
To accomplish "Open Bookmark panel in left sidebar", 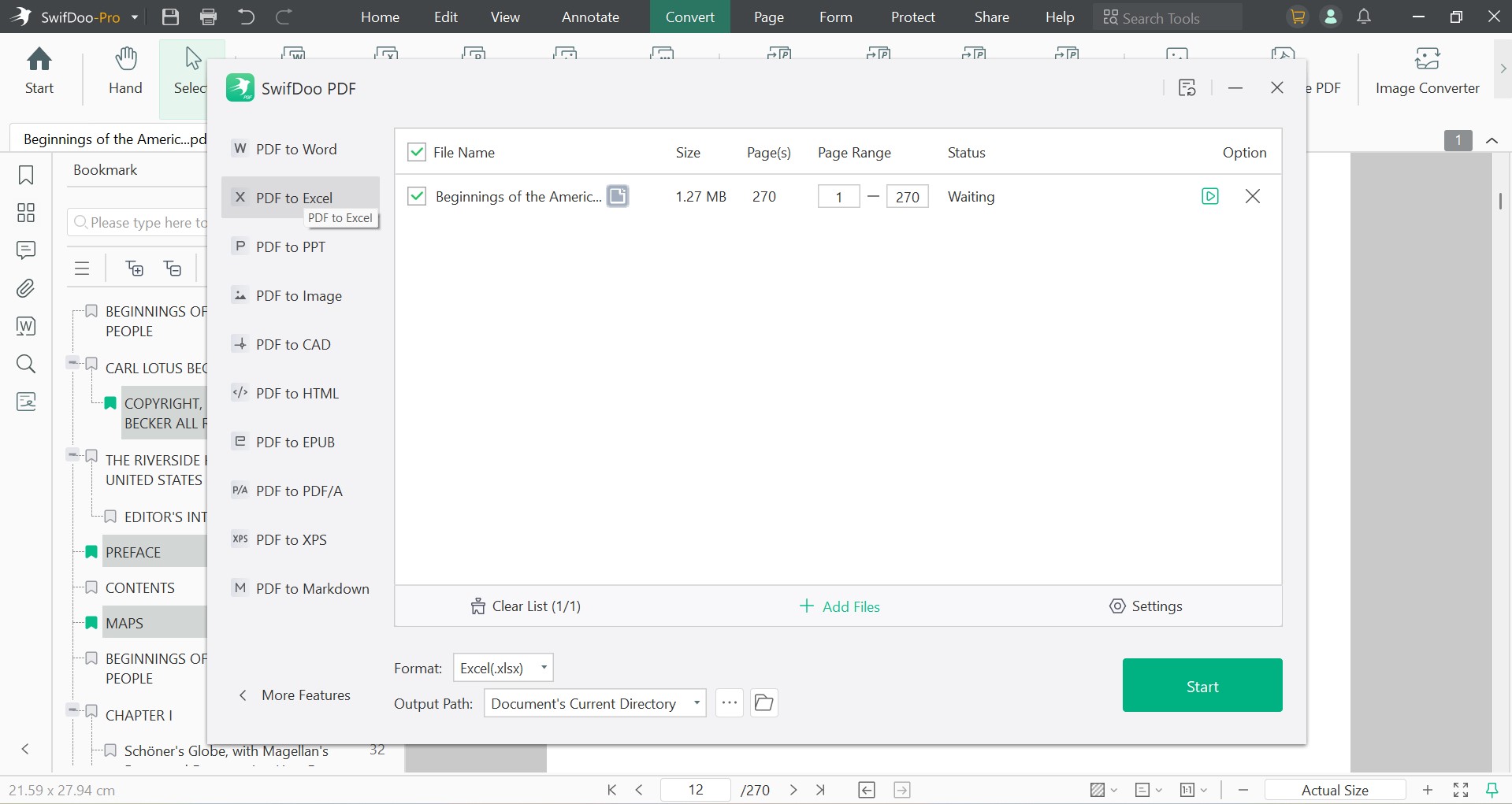I will 26,175.
